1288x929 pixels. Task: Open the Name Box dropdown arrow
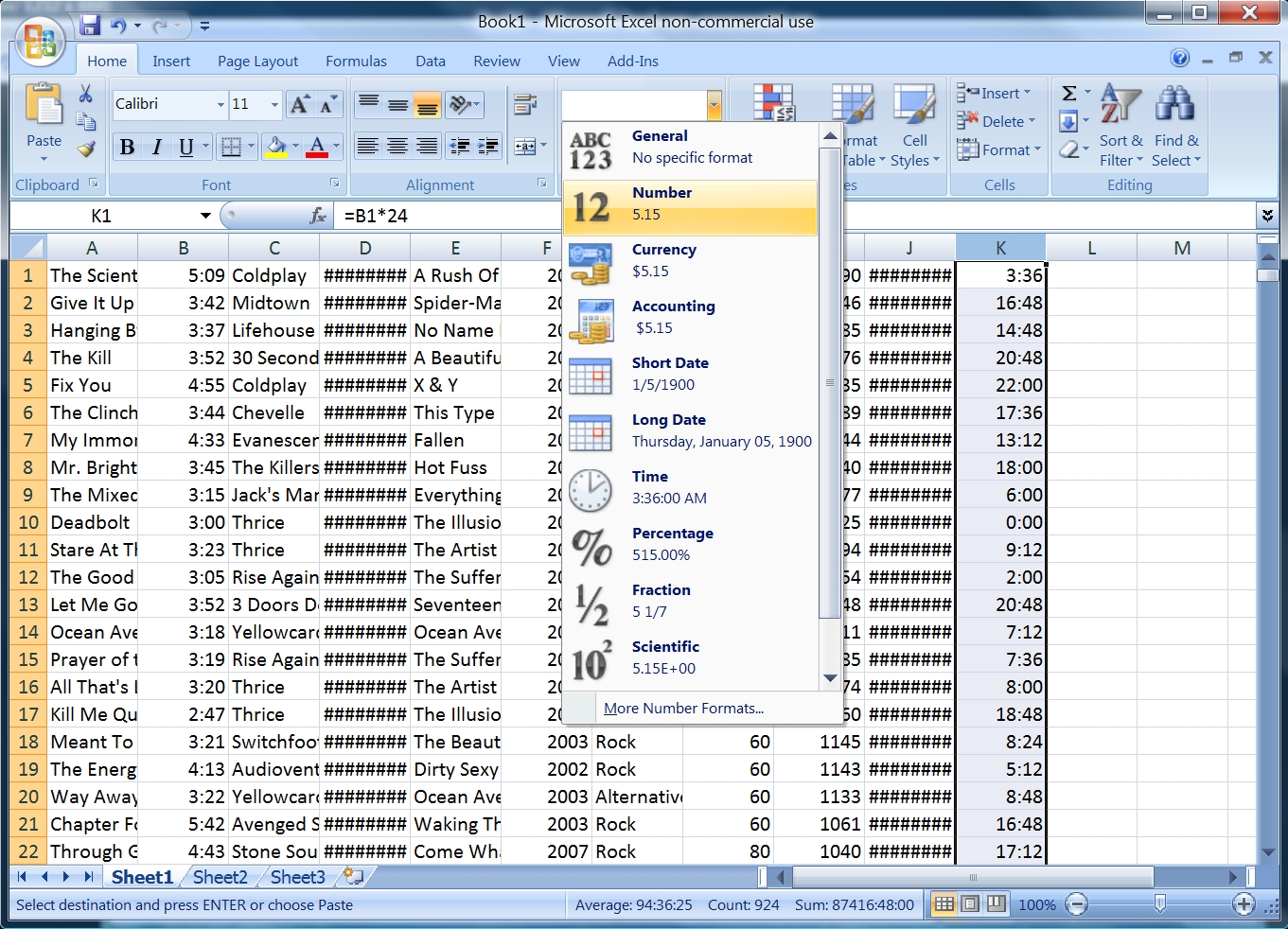[205, 216]
